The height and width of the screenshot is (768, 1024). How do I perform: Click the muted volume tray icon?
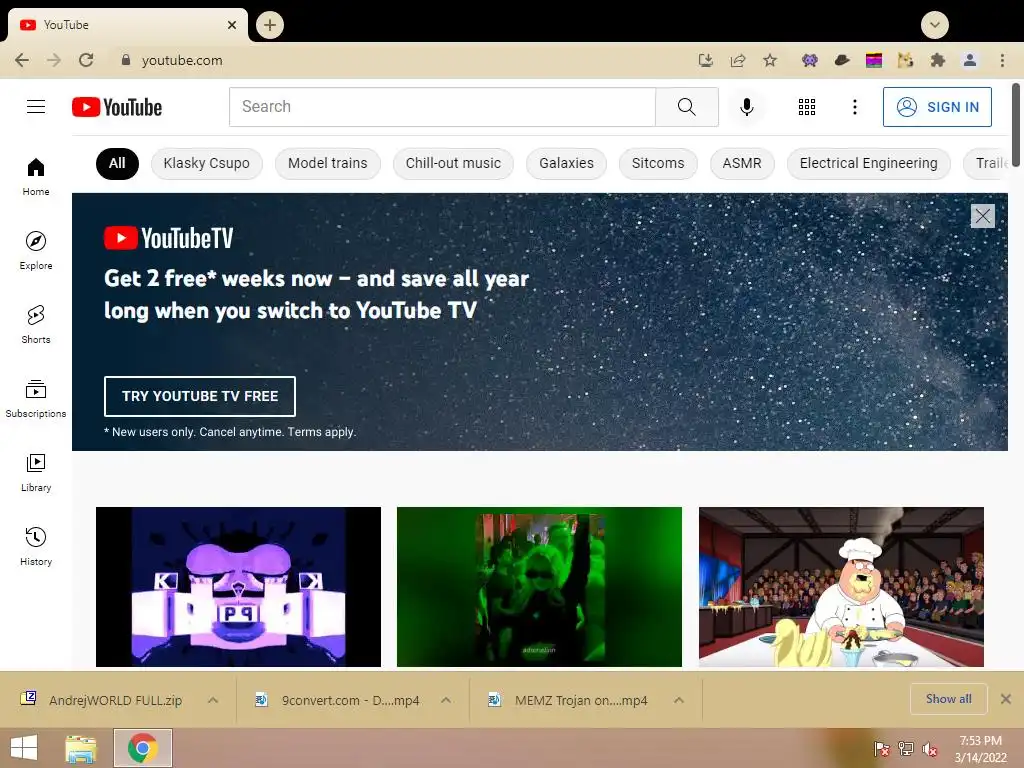point(930,748)
